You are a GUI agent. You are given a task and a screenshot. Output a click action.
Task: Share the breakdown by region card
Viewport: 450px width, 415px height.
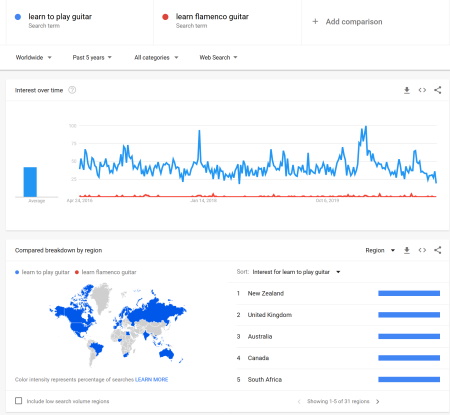438,250
